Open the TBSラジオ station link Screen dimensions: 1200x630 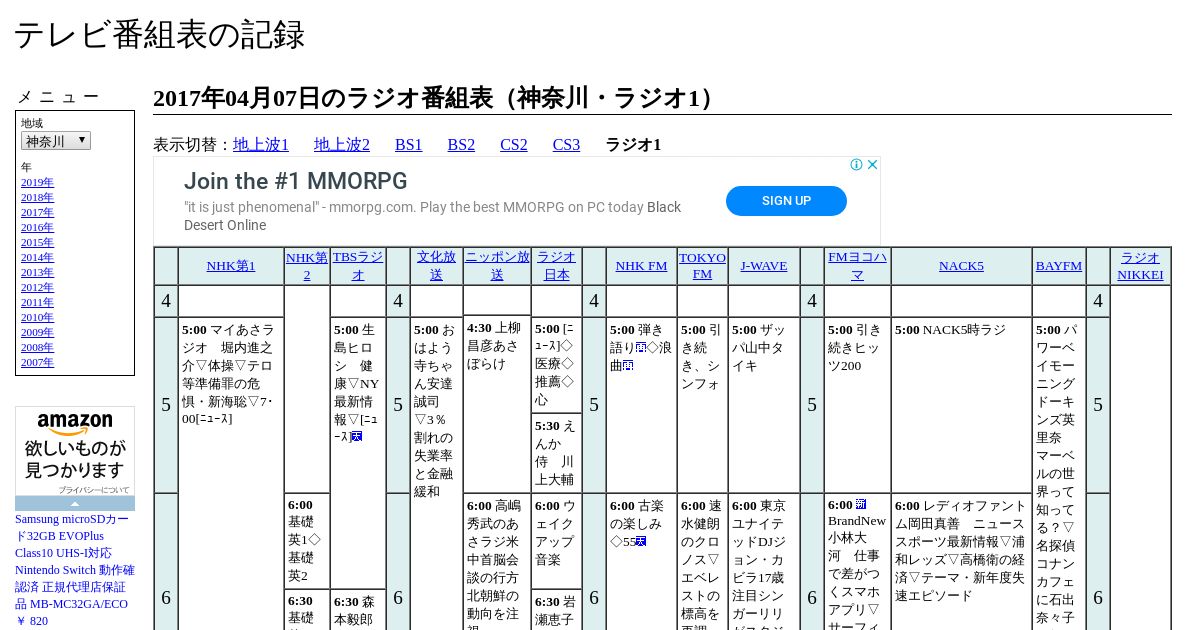coord(358,266)
